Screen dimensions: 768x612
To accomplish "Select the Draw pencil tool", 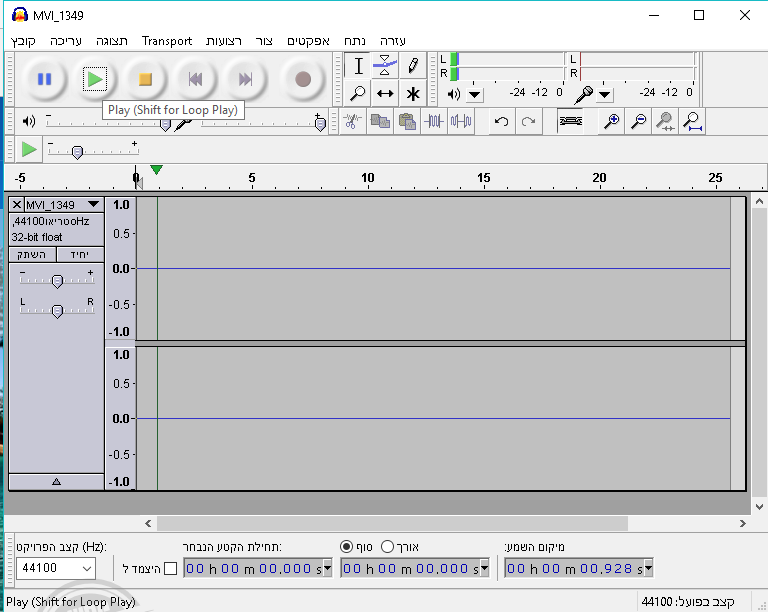I will [412, 67].
